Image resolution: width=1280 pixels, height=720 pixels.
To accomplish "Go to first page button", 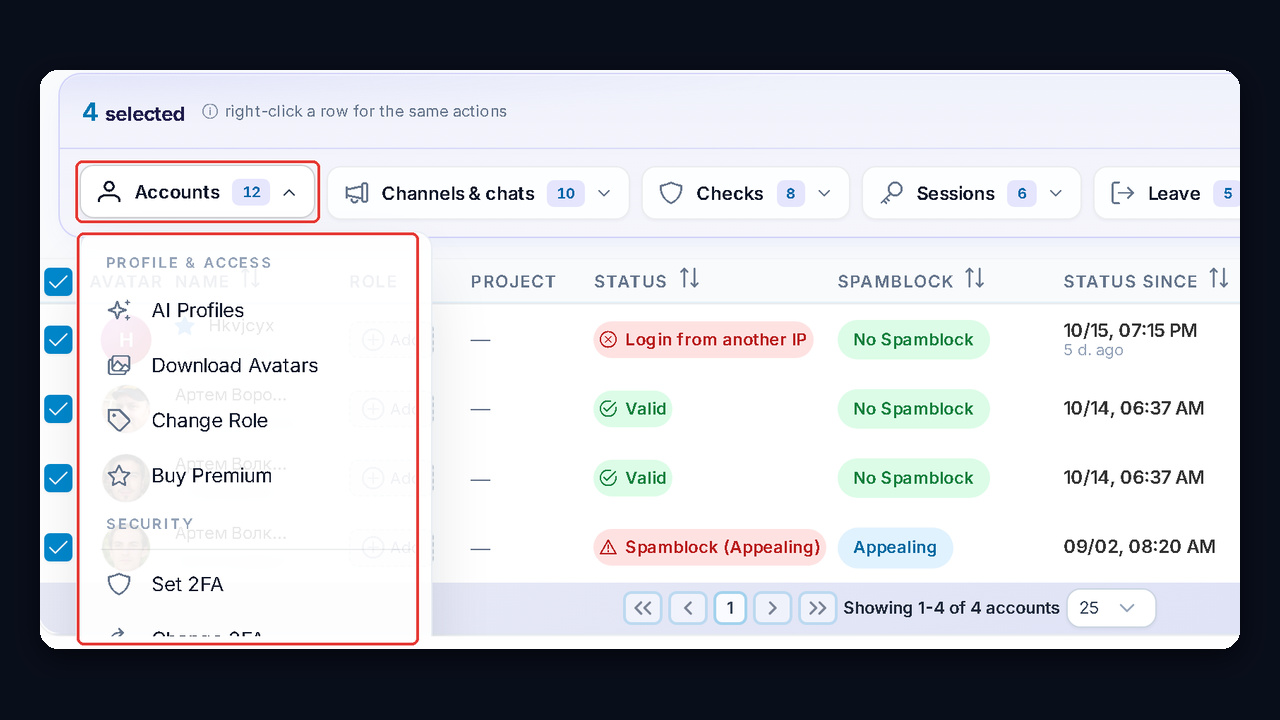I will coord(643,608).
